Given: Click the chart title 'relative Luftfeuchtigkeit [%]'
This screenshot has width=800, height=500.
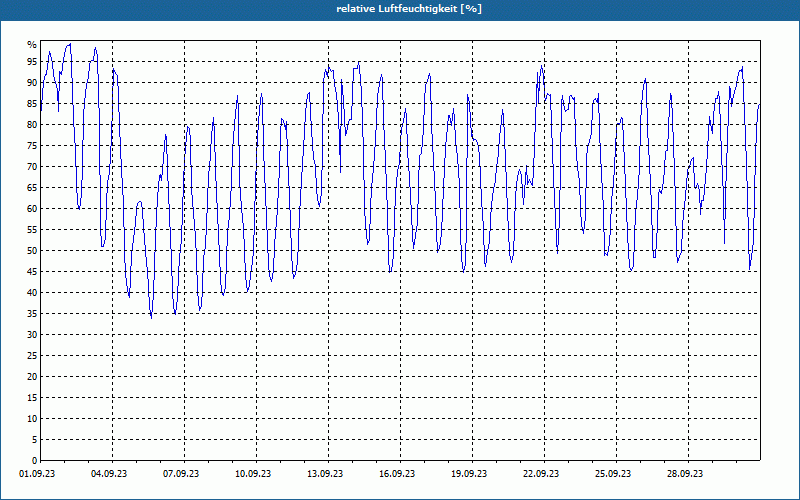Looking at the screenshot, I should [x=409, y=9].
